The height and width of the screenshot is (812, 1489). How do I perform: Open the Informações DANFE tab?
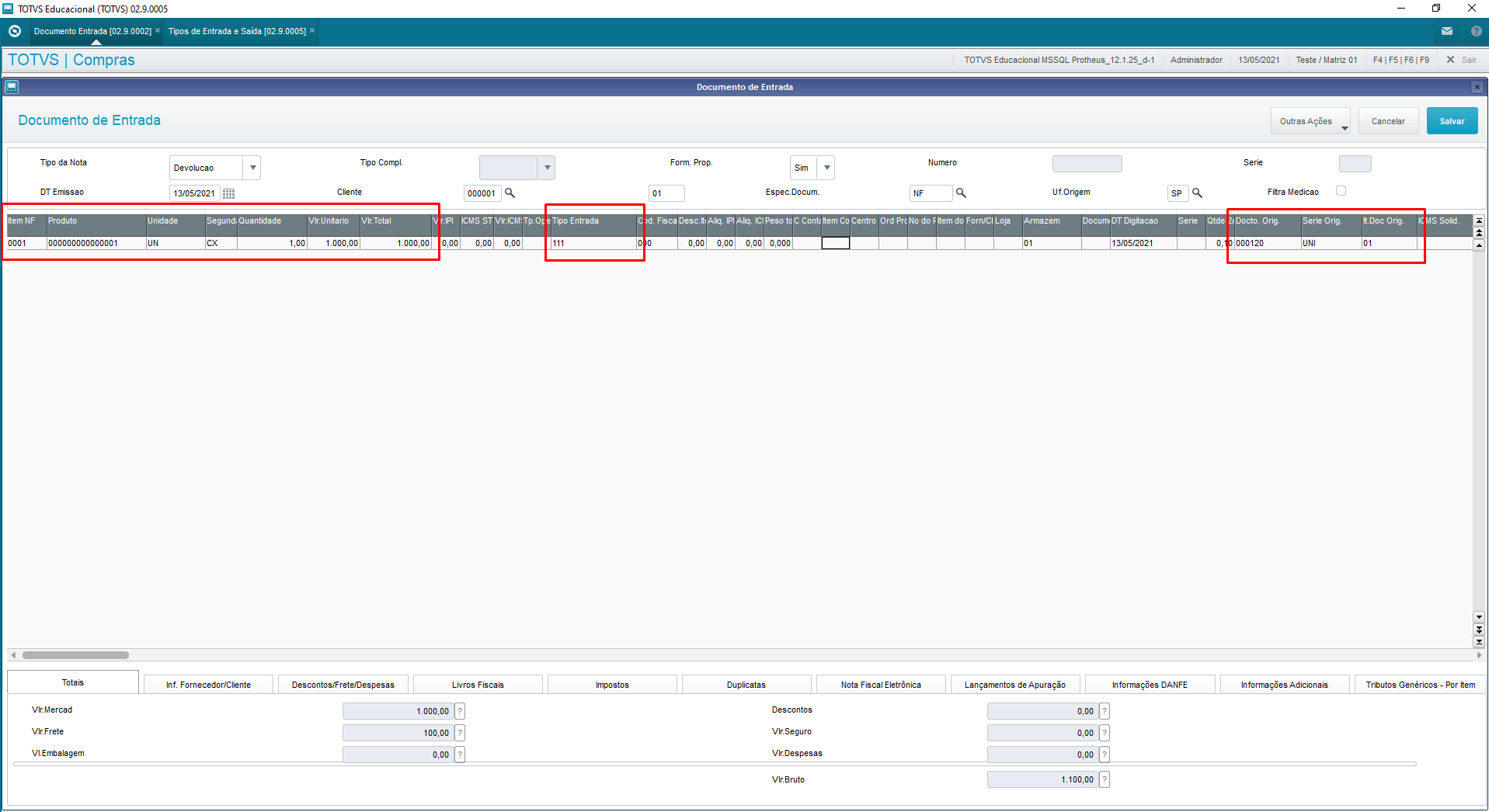tap(1150, 685)
